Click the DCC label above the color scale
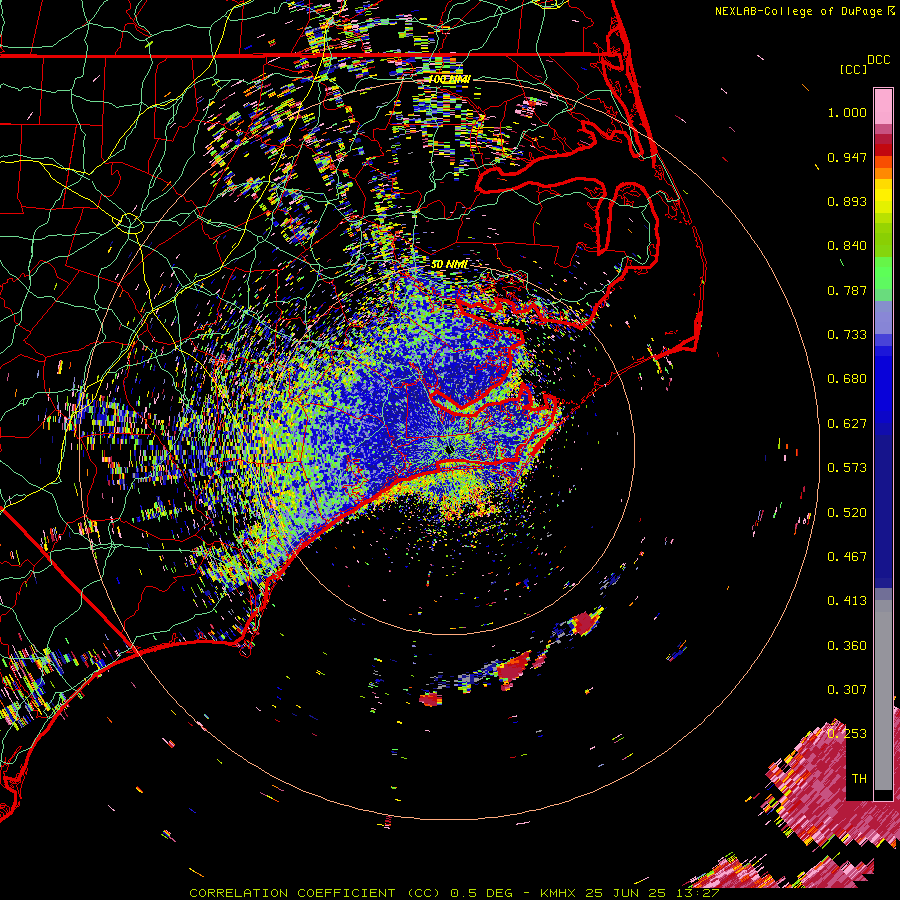The height and width of the screenshot is (900, 900). point(878,60)
